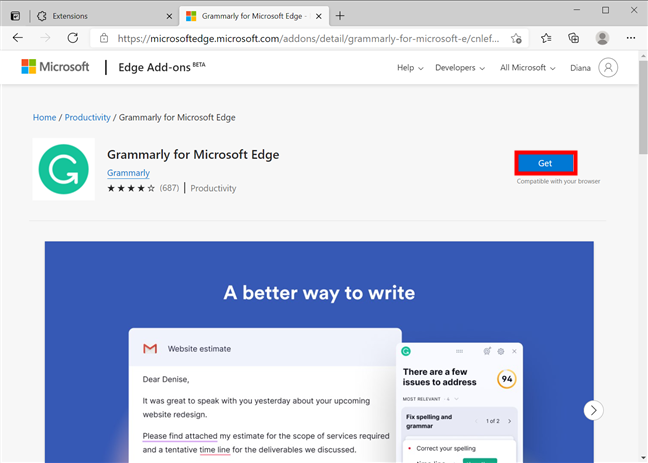This screenshot has width=648, height=463.
Task: Click the Diana account name
Action: (x=580, y=68)
